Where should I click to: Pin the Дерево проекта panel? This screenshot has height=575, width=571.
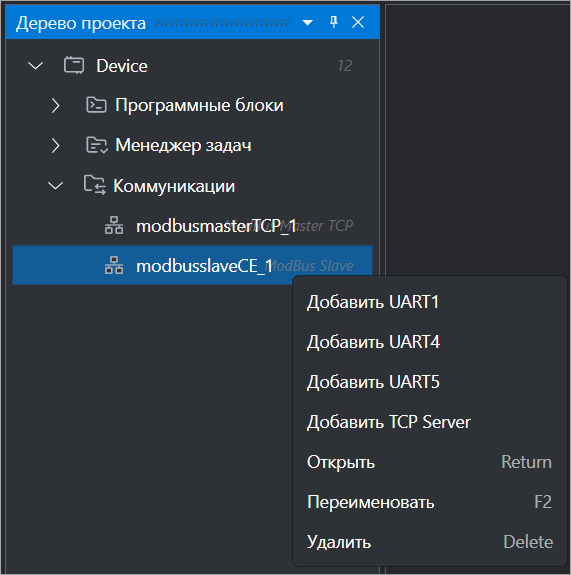(334, 22)
